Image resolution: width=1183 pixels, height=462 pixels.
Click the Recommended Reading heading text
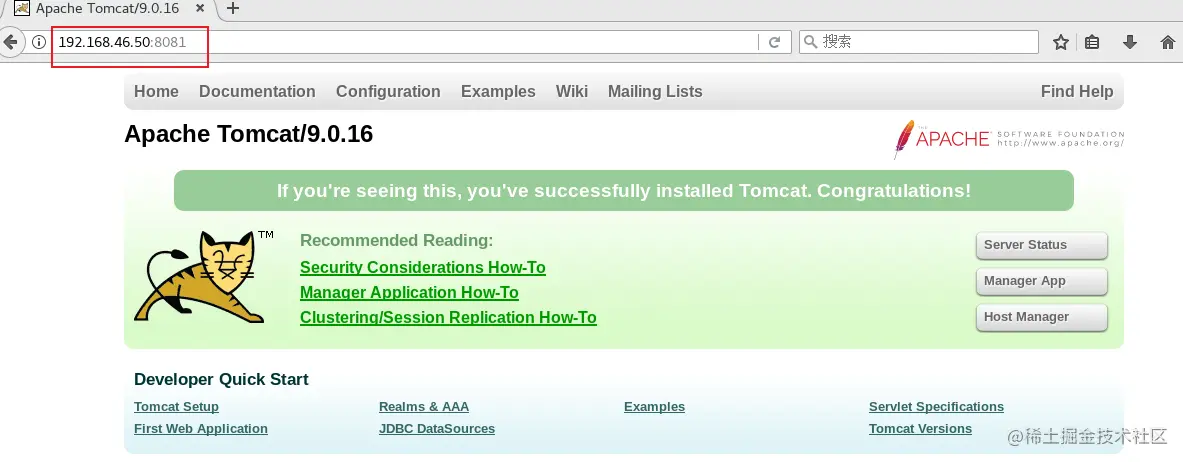tap(396, 241)
